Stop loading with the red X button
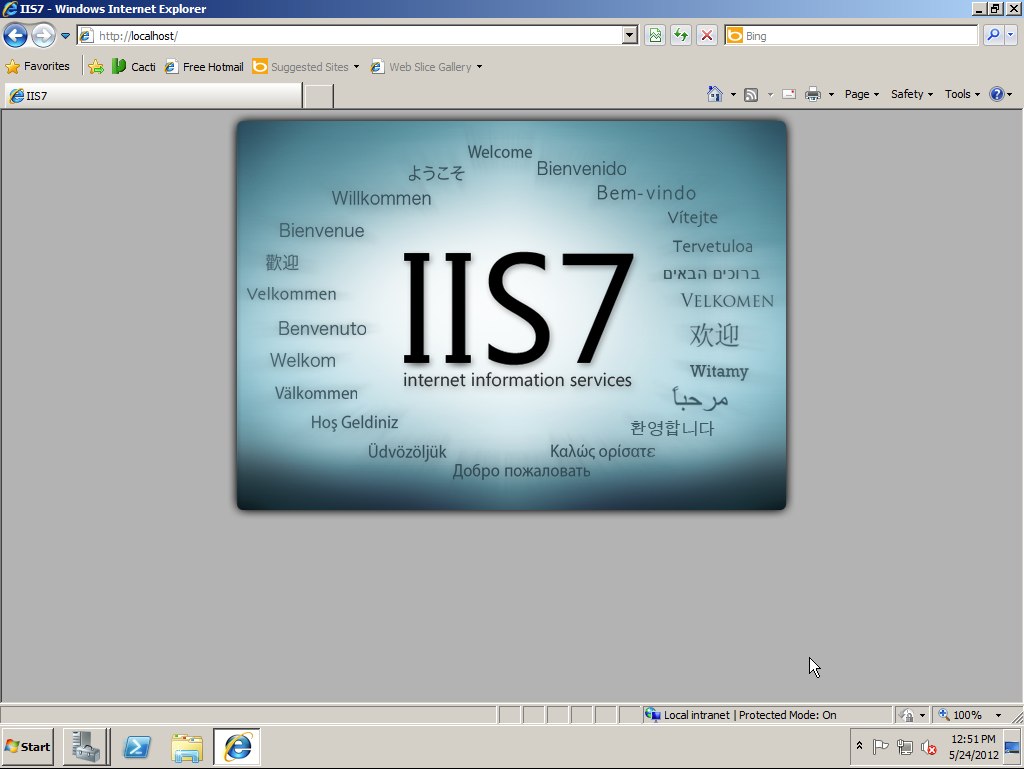The image size is (1024, 769). [707, 35]
